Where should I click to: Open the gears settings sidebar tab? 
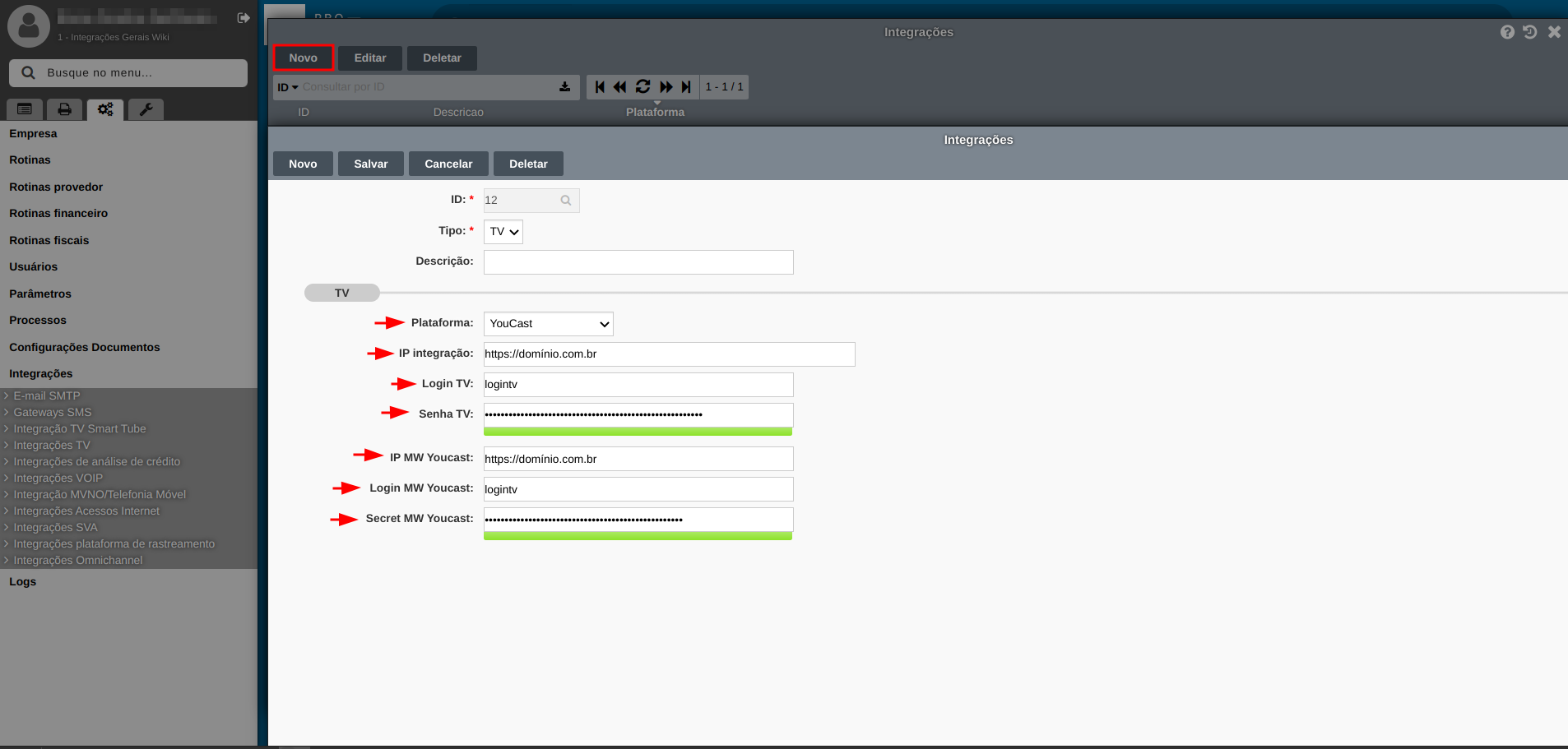click(105, 109)
